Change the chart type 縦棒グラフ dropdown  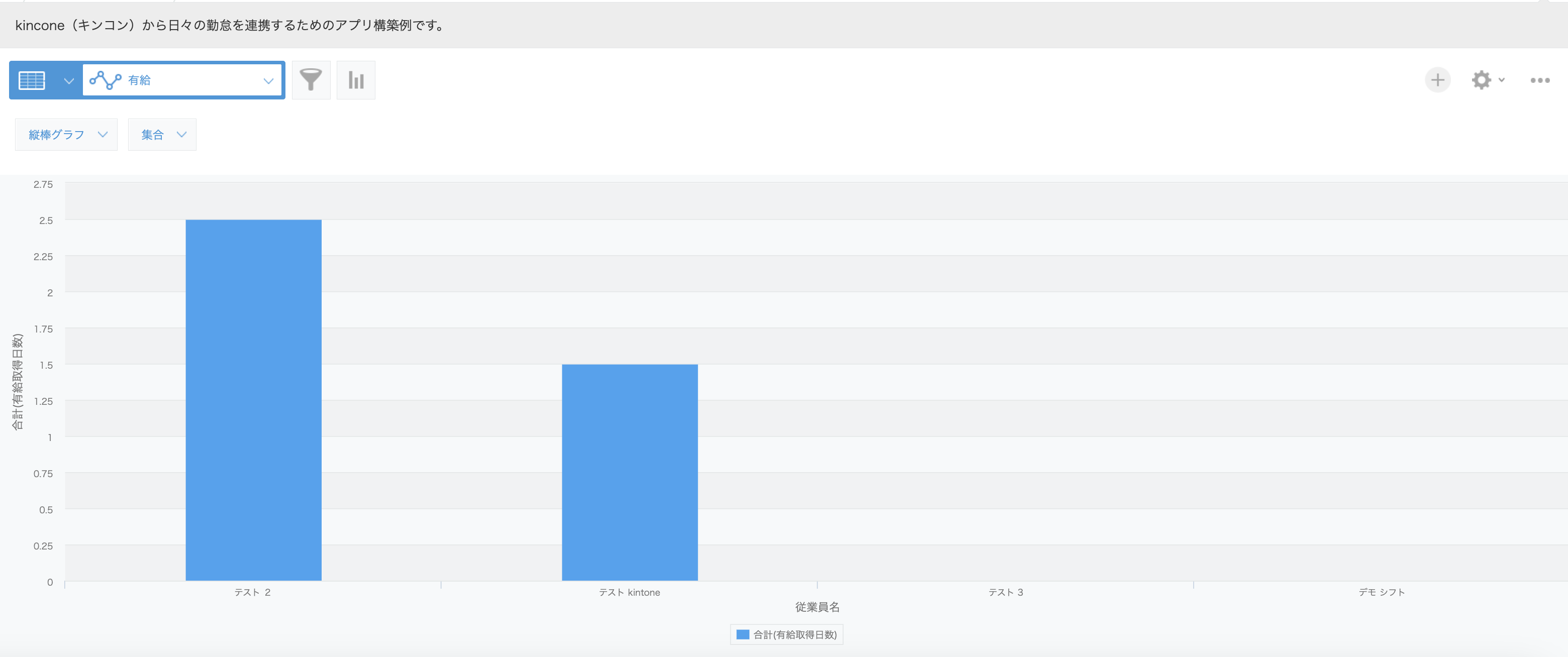[66, 135]
